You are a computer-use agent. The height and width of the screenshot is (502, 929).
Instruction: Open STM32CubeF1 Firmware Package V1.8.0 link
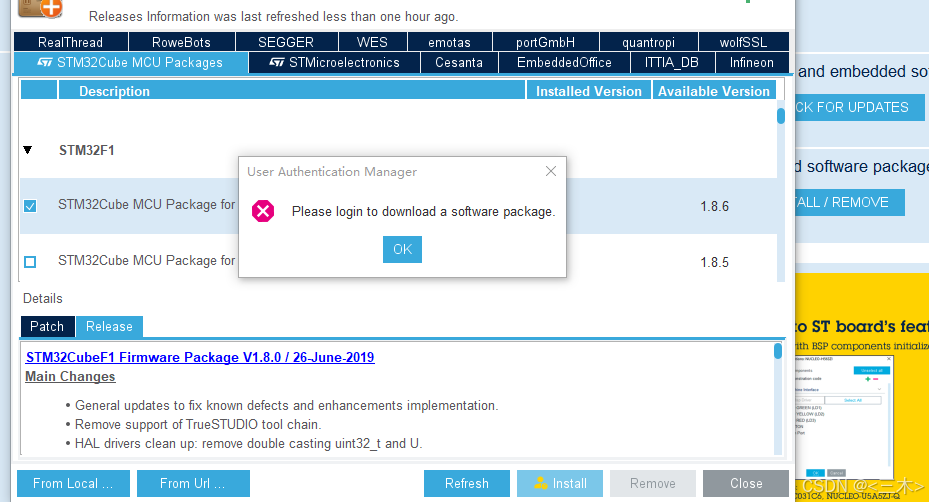pyautogui.click(x=200, y=357)
